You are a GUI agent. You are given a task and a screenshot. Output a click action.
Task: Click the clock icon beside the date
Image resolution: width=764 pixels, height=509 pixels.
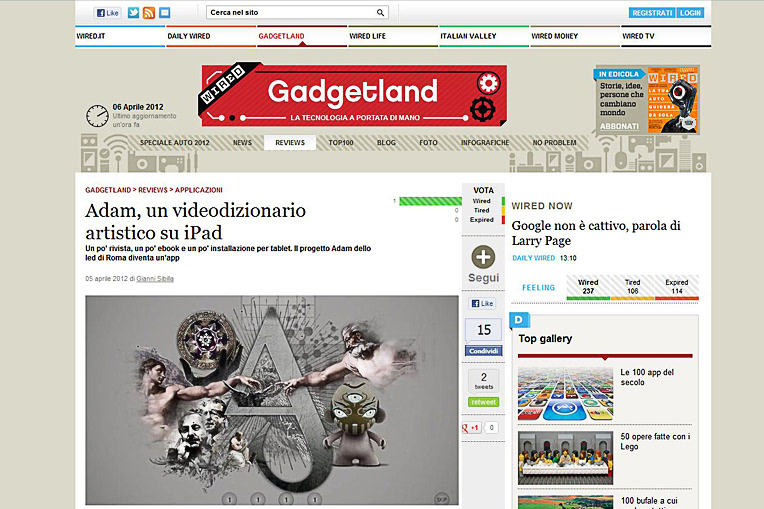[x=97, y=116]
